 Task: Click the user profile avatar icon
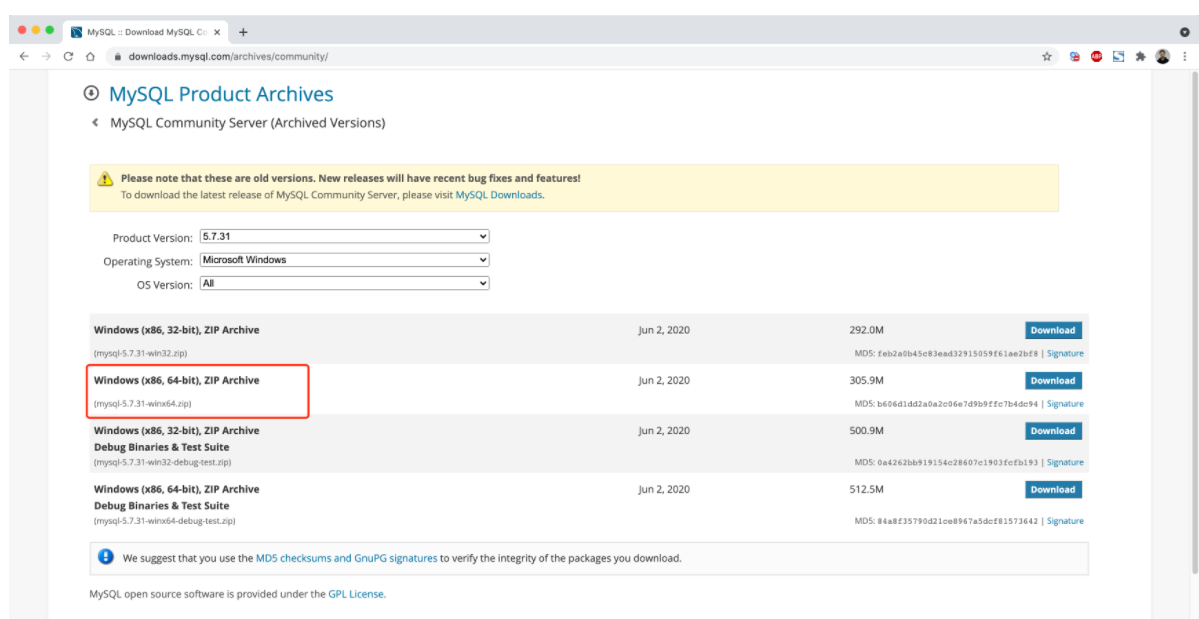[1163, 57]
